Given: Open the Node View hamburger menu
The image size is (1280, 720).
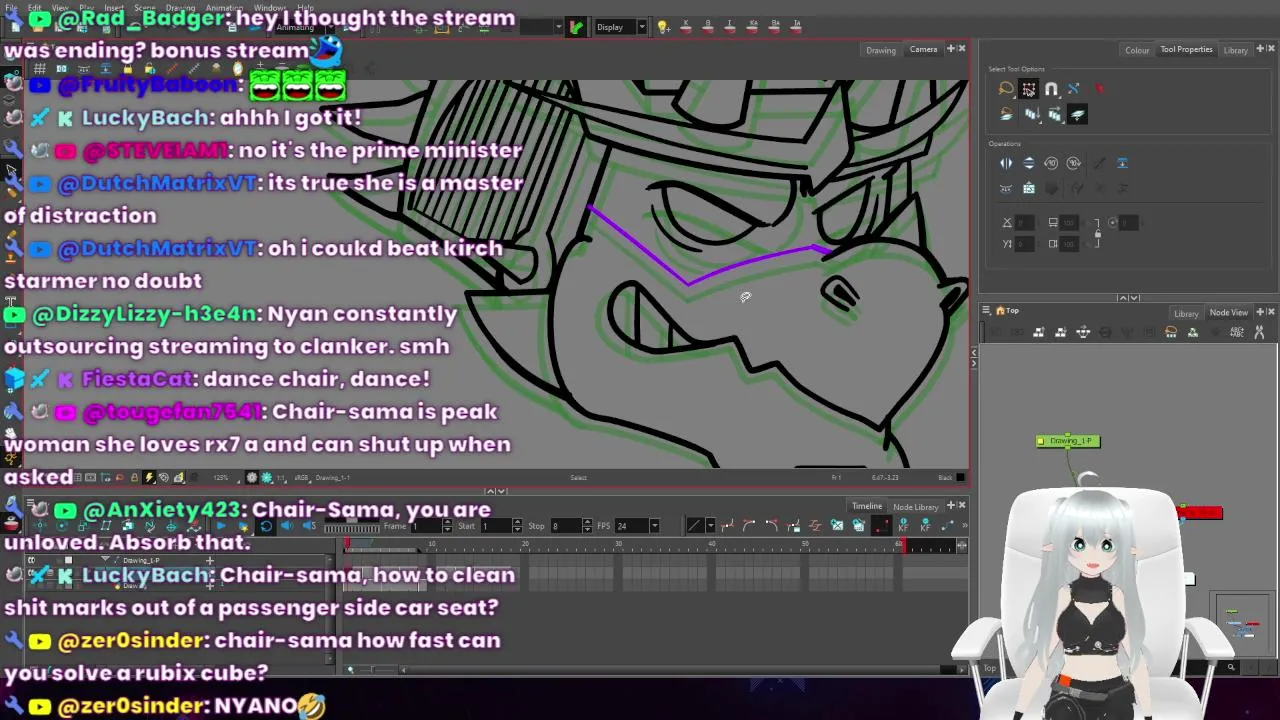Looking at the screenshot, I should (x=986, y=311).
